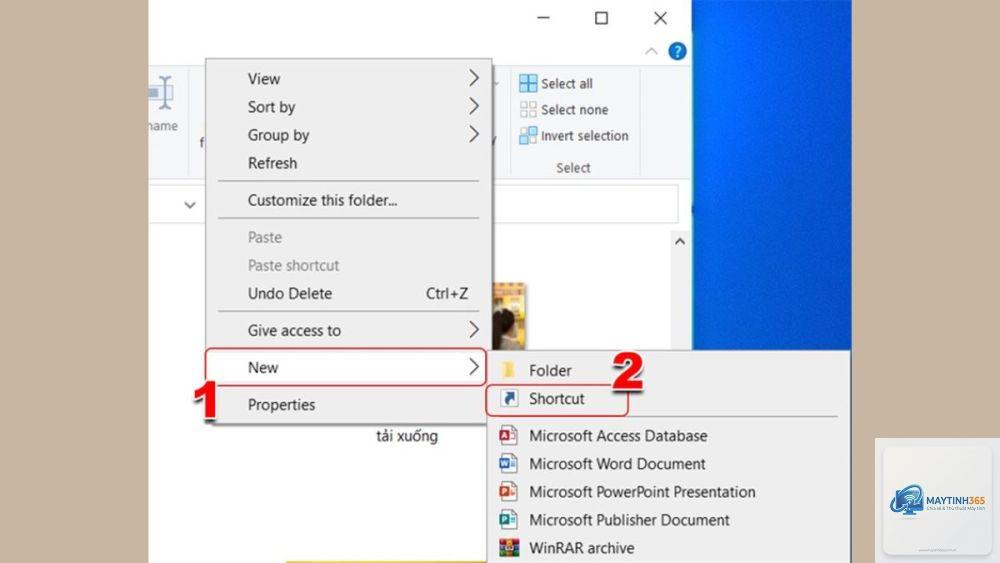Select Undo Delete in the context menu
1000x563 pixels.
pos(348,293)
